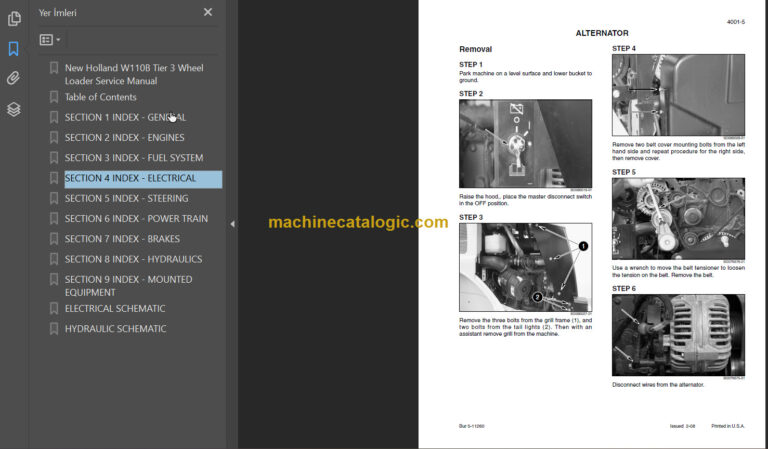Viewport: 768px width, 449px height.
Task: Open ELECTRICAL SCHEMATIC bookmark
Action: [x=115, y=308]
